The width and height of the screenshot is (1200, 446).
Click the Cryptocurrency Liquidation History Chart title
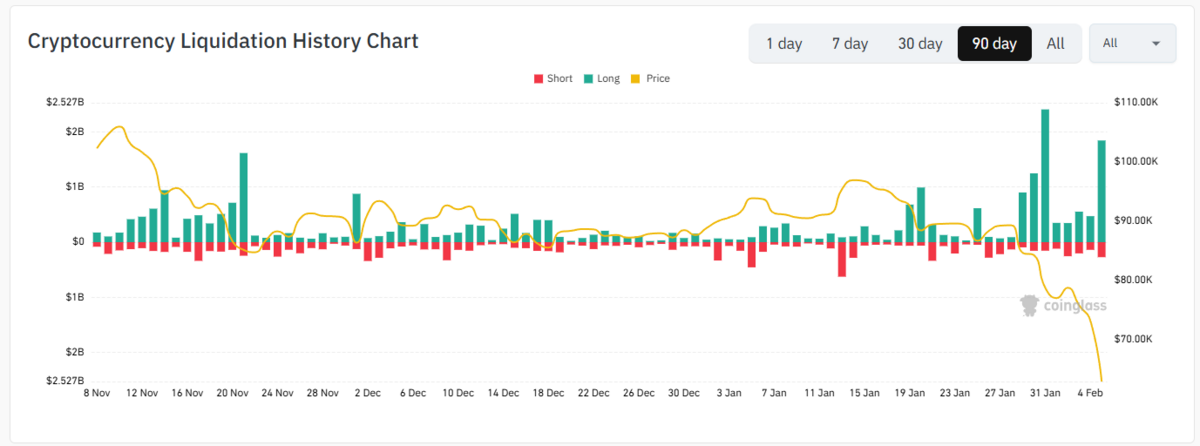(223, 41)
